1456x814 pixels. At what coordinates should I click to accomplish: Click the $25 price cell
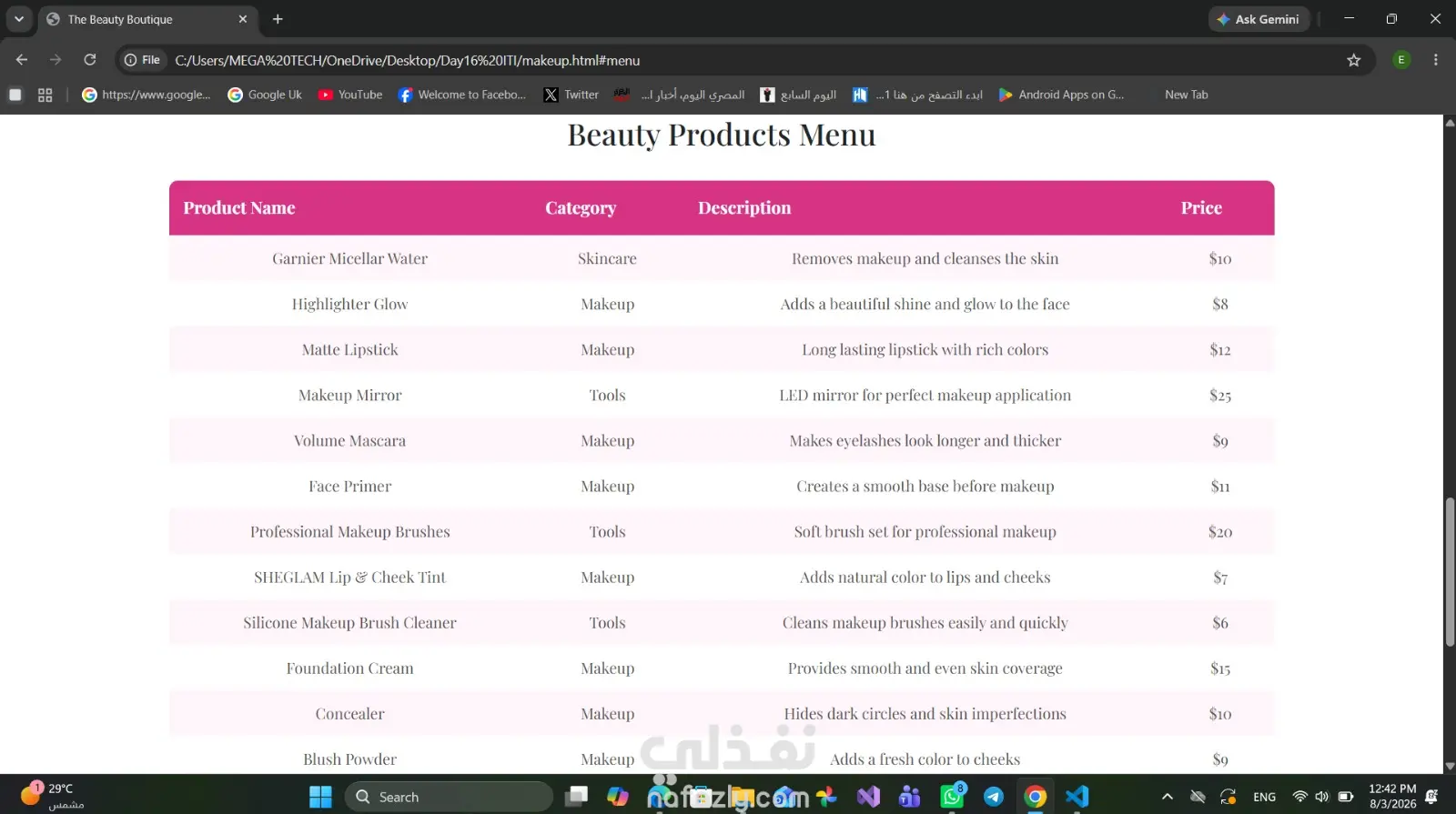click(1220, 395)
